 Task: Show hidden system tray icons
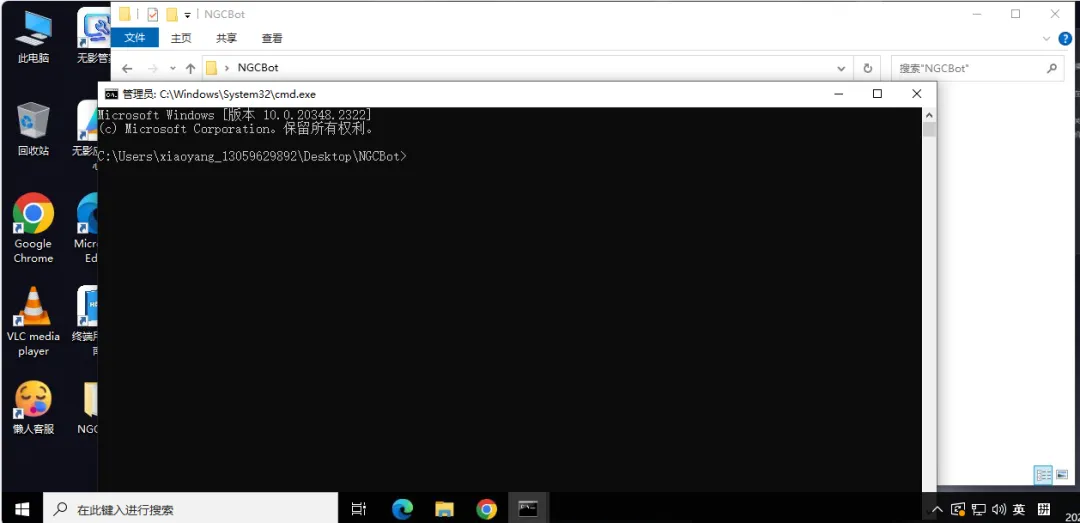tap(937, 510)
